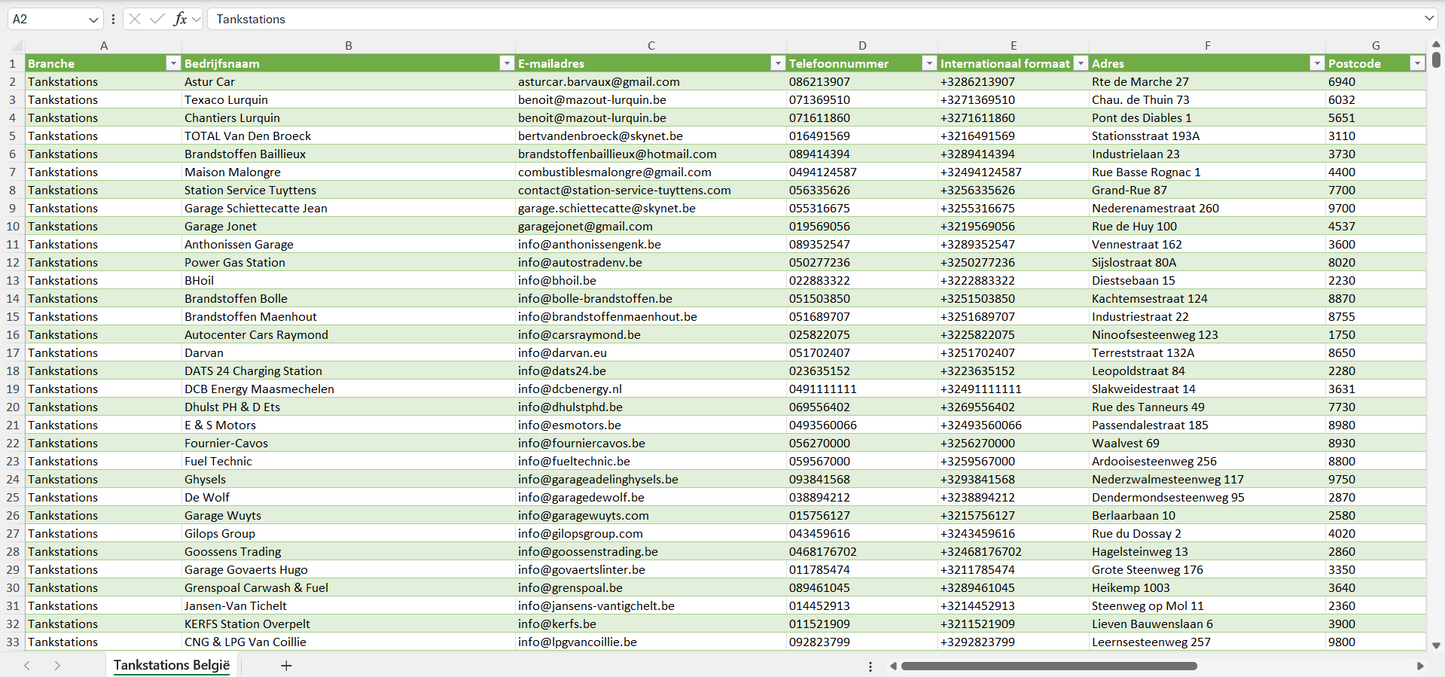Click Select All corner of the grid

pos(16,46)
